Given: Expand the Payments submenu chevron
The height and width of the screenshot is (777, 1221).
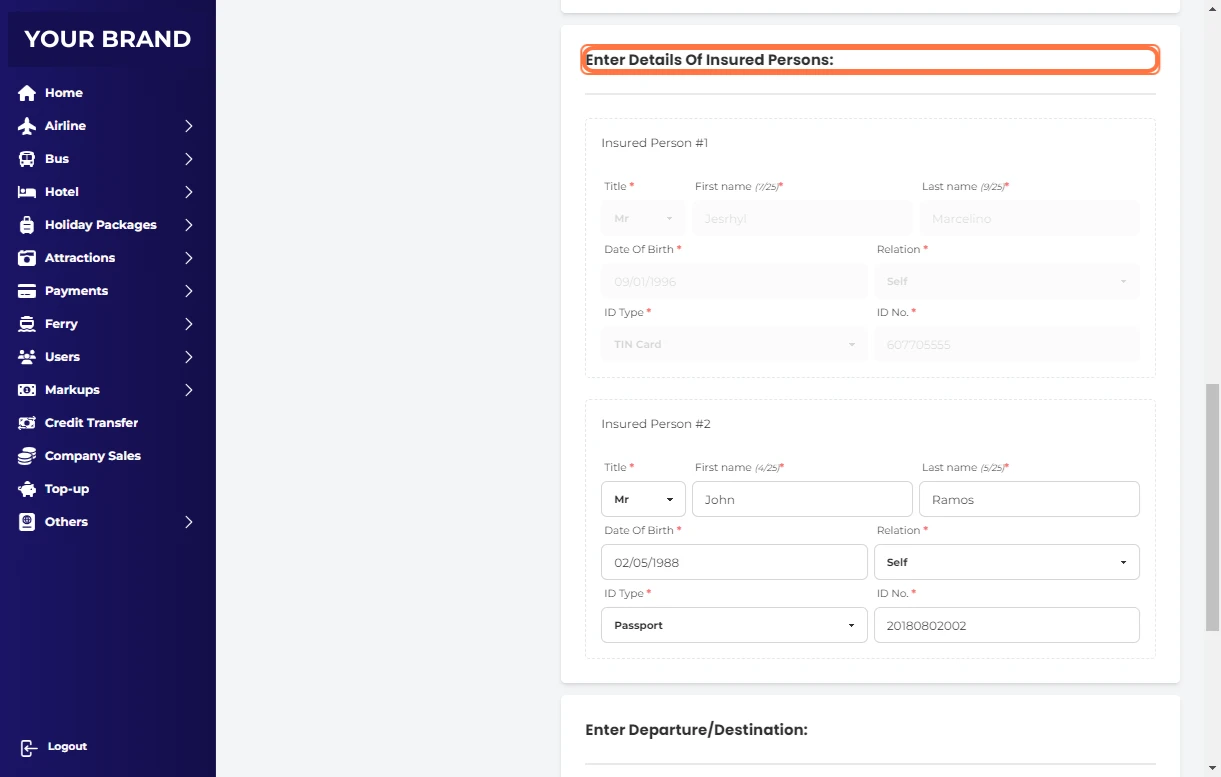Looking at the screenshot, I should point(188,291).
